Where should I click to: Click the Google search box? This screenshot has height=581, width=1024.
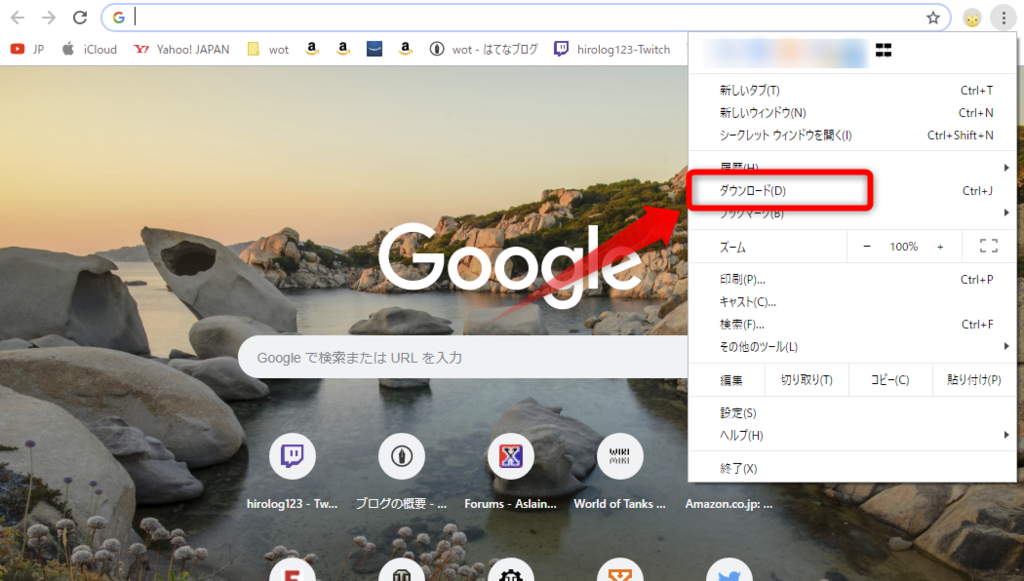tap(464, 358)
